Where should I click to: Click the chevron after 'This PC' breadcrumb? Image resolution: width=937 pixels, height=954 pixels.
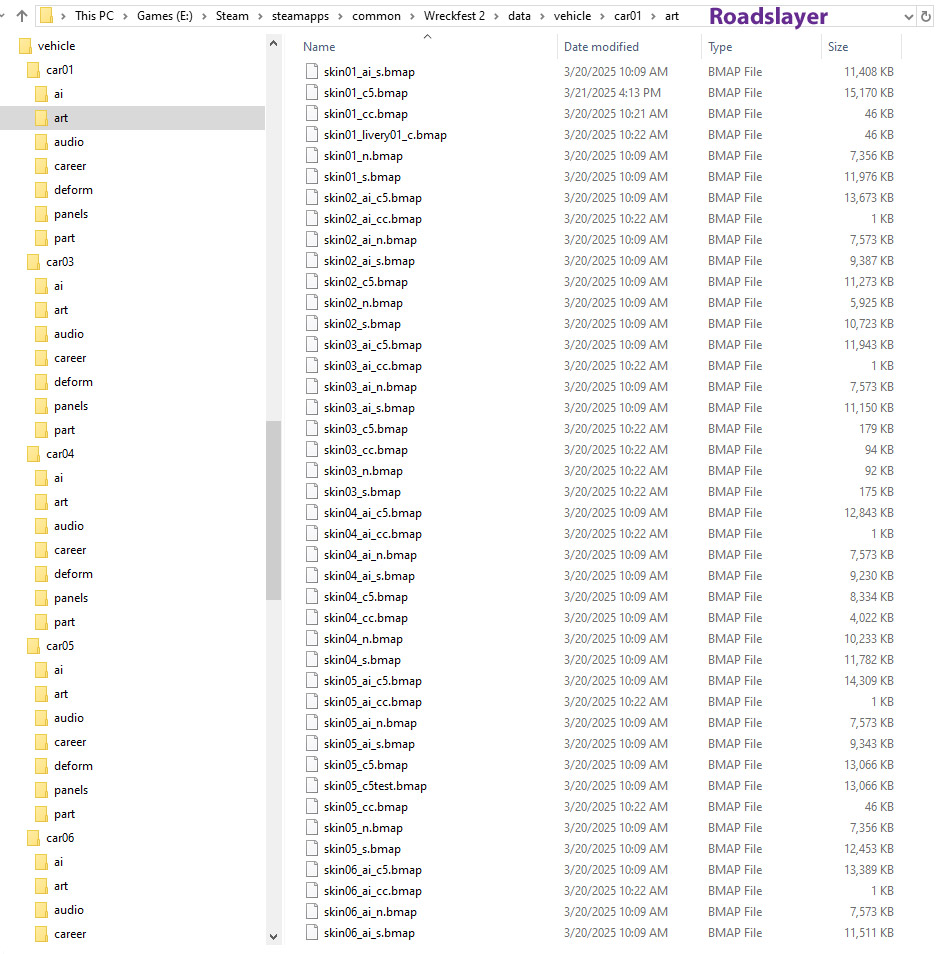point(125,16)
